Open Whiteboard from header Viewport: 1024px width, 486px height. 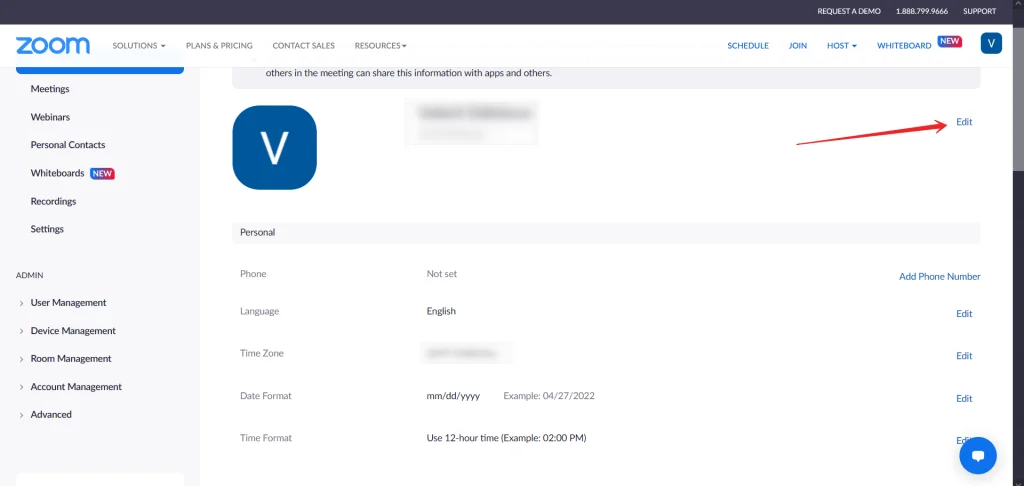tap(904, 46)
